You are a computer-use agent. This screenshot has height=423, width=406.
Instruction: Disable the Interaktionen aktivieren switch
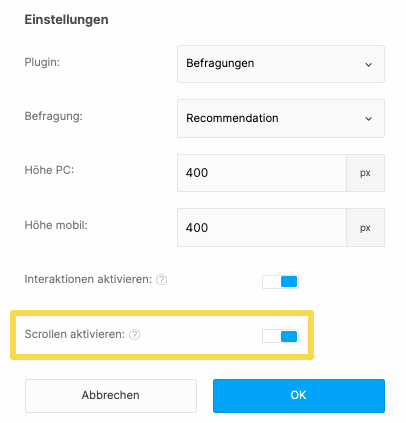280,282
